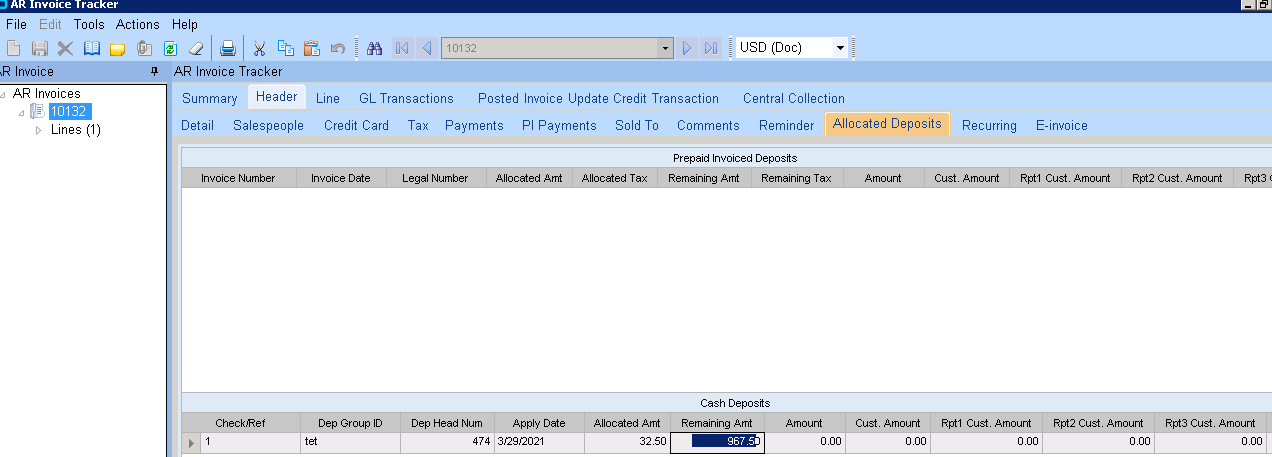The height and width of the screenshot is (457, 1272).
Task: Open the Credit Card sub-tab
Action: pyautogui.click(x=356, y=125)
